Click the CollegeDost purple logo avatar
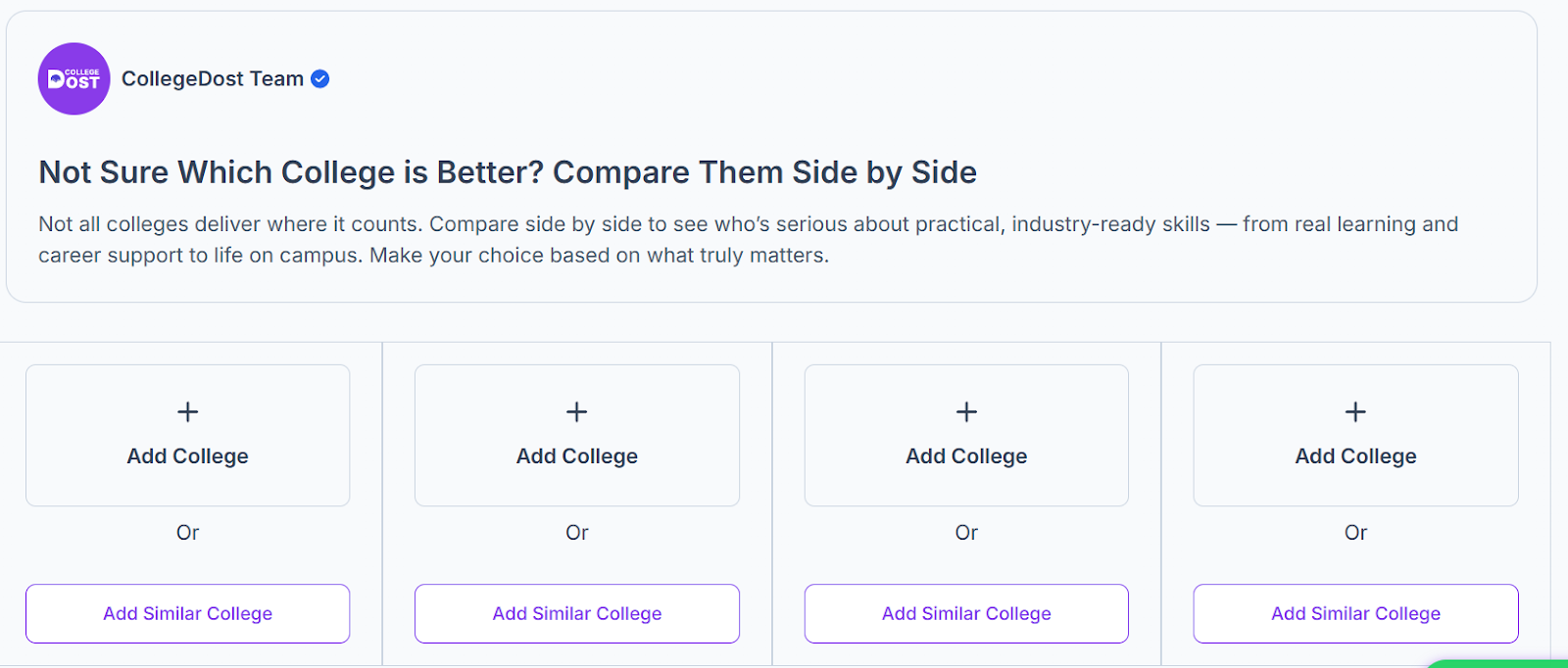This screenshot has height=668, width=1568. tap(73, 79)
